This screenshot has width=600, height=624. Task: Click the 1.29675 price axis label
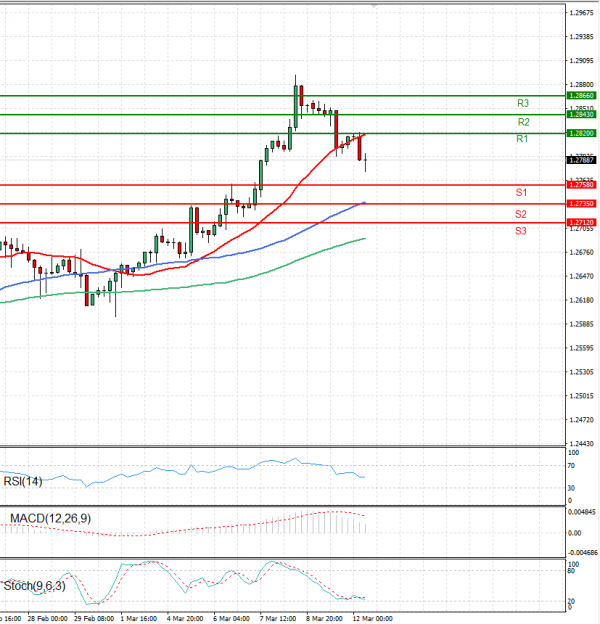(581, 13)
